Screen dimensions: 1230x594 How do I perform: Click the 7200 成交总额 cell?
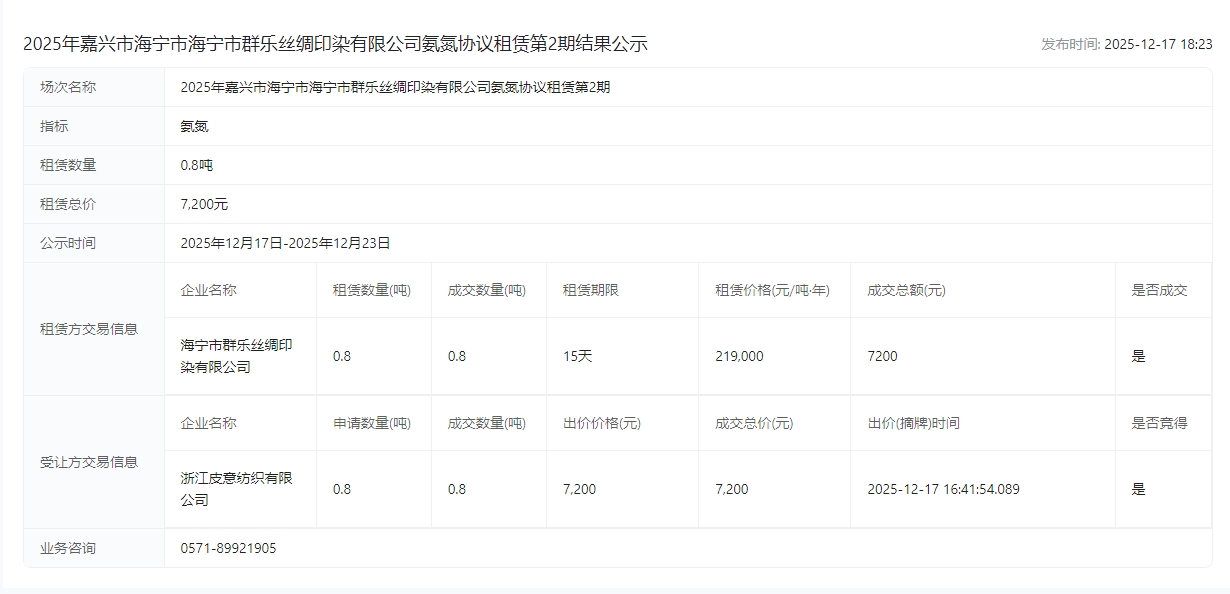click(882, 356)
